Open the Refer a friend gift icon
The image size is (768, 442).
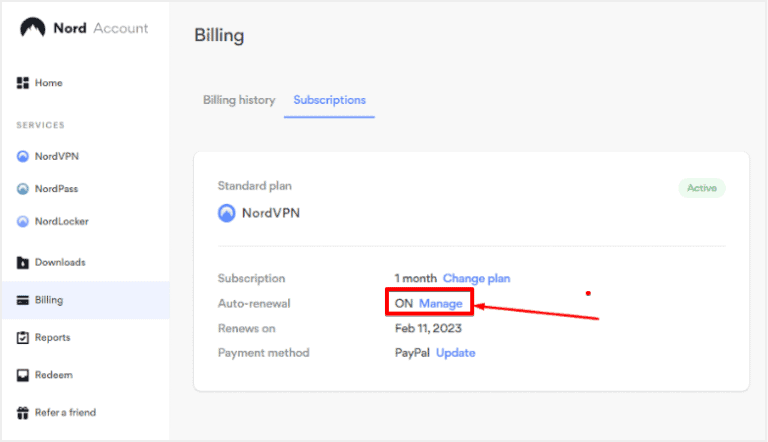[23, 412]
